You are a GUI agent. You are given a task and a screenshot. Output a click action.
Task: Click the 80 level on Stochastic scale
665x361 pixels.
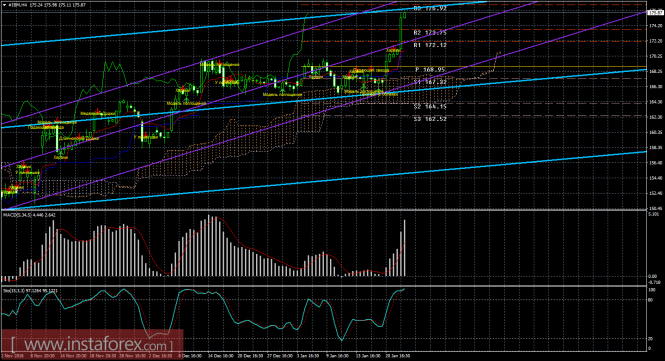pos(652,300)
